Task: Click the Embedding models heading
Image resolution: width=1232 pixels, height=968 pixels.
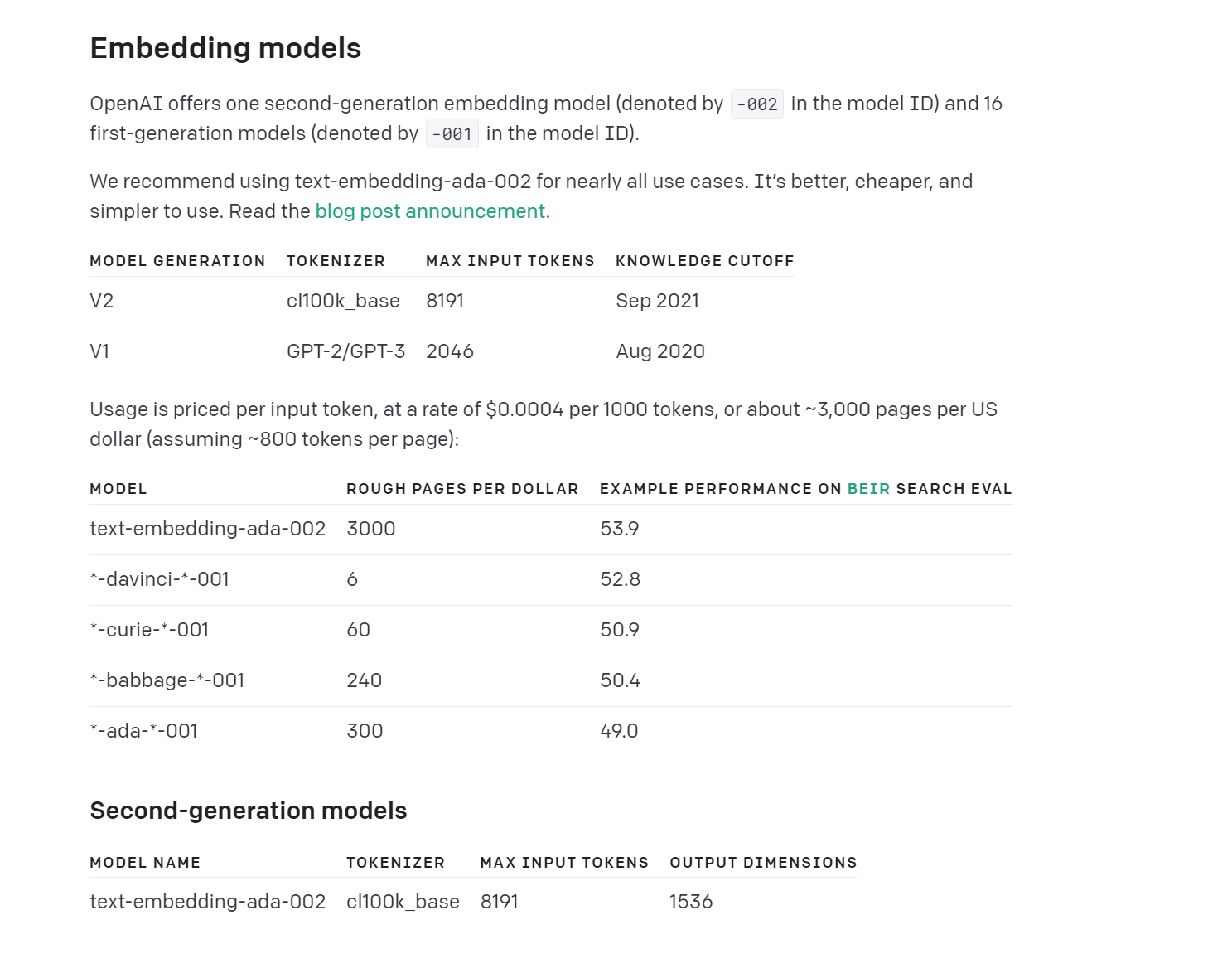Action: pyautogui.click(x=225, y=48)
